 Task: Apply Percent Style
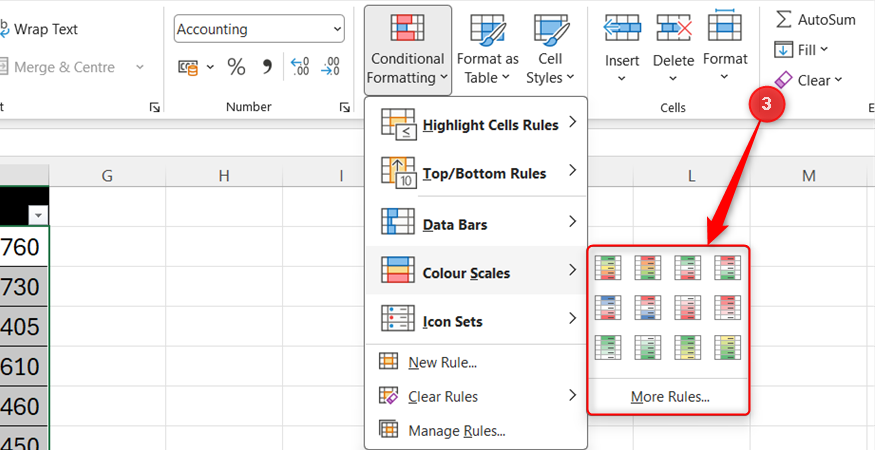[x=236, y=67]
